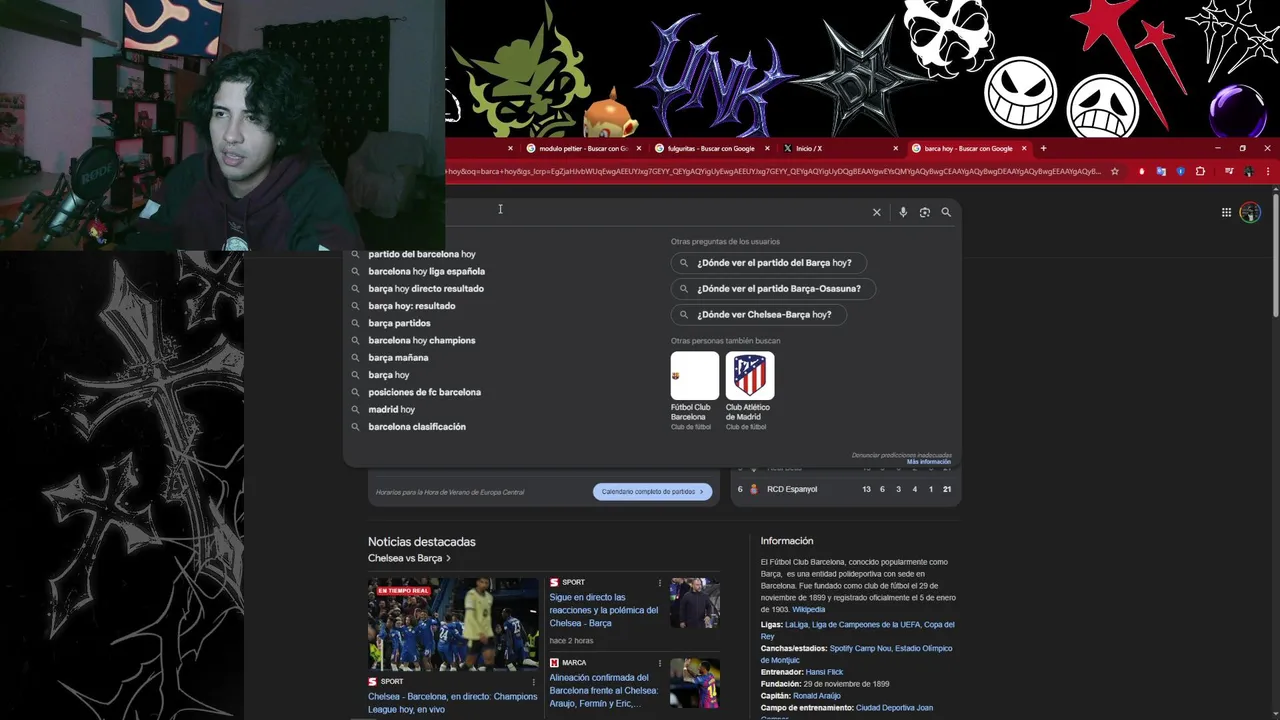Open the Chrome extensions puzzle icon
The width and height of the screenshot is (1280, 720).
(x=1201, y=171)
